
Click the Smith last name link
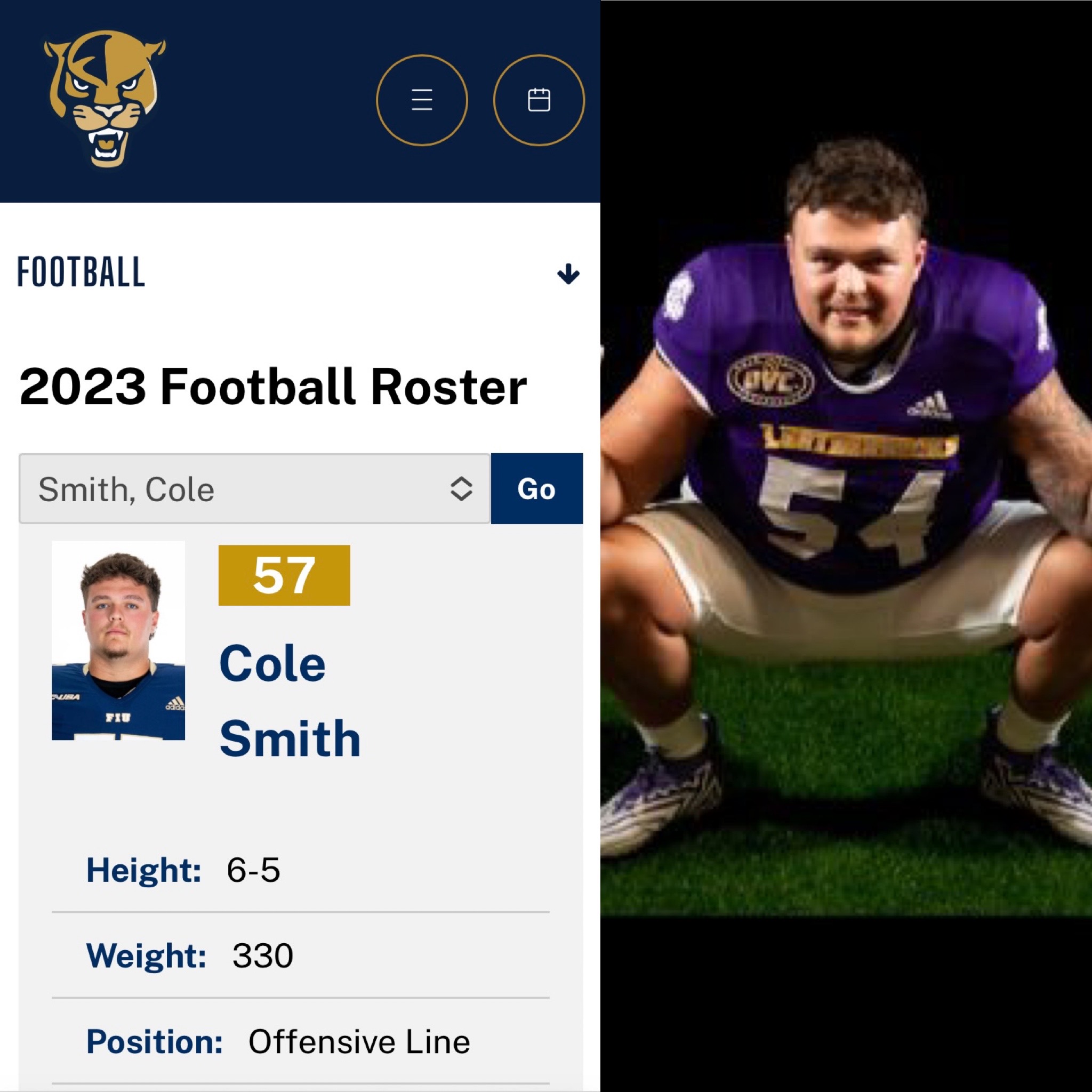(290, 738)
